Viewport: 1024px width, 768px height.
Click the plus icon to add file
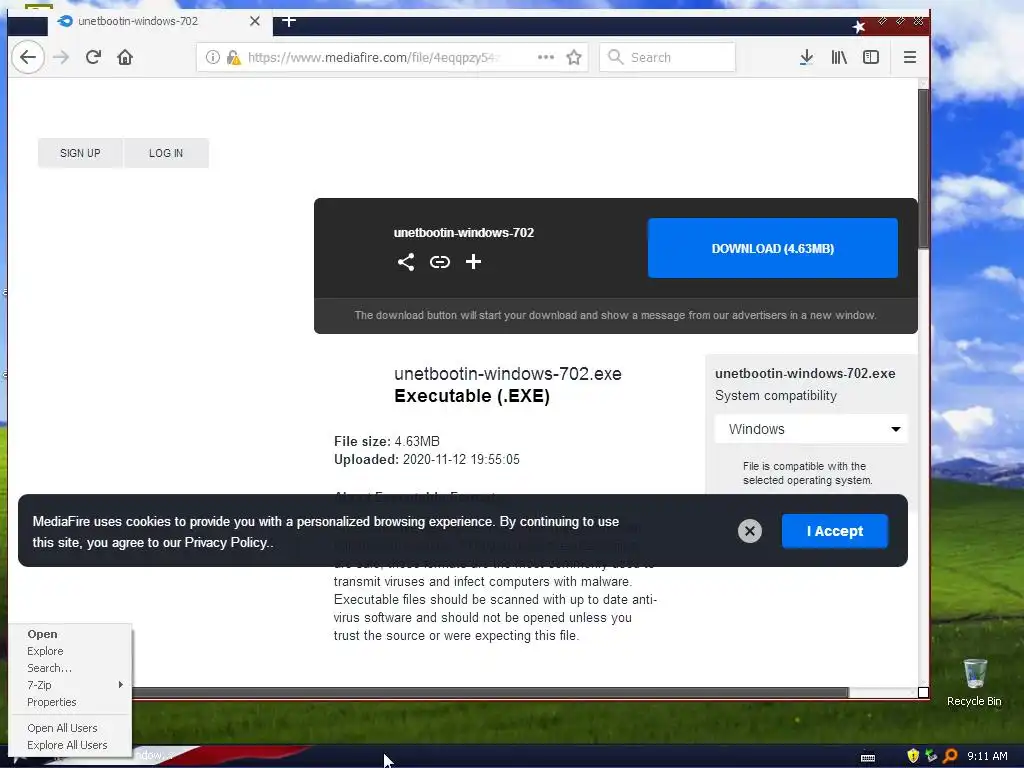(473, 262)
